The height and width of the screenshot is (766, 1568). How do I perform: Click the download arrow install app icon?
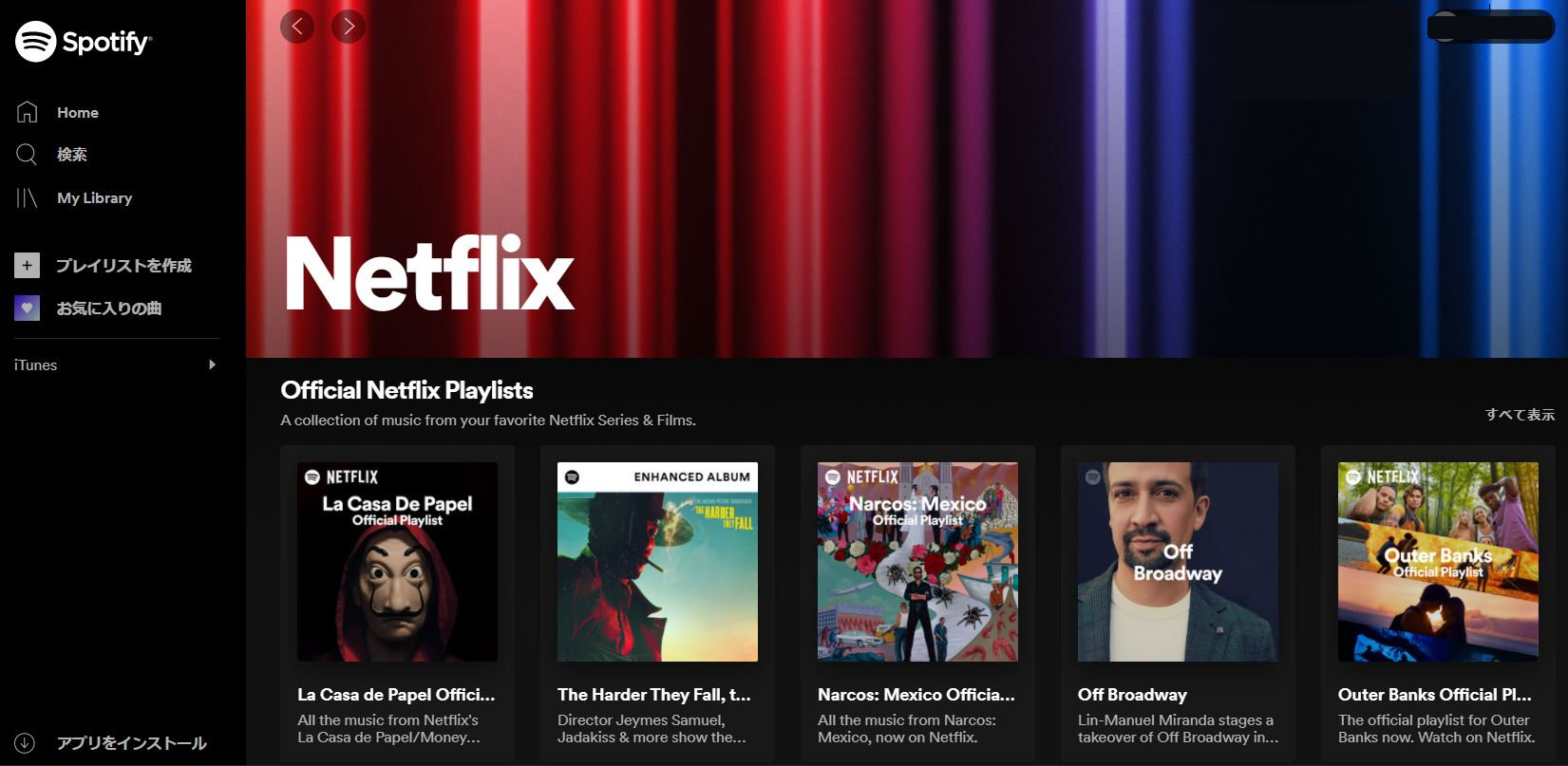pyautogui.click(x=25, y=743)
